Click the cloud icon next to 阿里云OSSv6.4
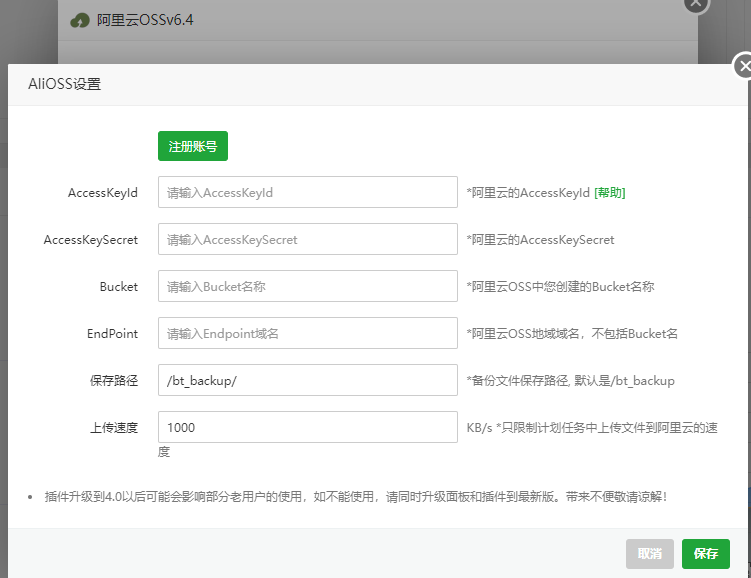The width and height of the screenshot is (751, 578). pyautogui.click(x=80, y=21)
